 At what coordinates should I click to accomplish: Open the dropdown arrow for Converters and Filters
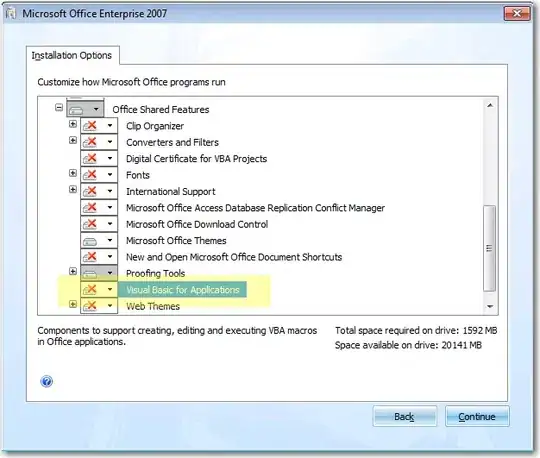pos(110,142)
